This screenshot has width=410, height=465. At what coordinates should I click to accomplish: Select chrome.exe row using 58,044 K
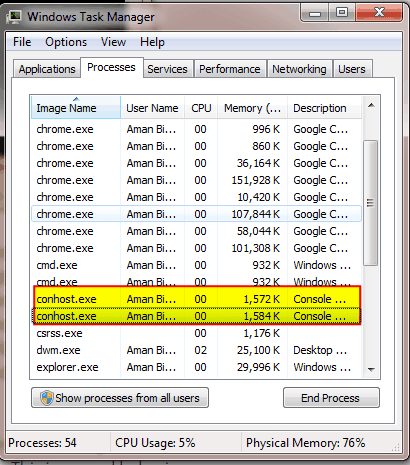(196, 231)
